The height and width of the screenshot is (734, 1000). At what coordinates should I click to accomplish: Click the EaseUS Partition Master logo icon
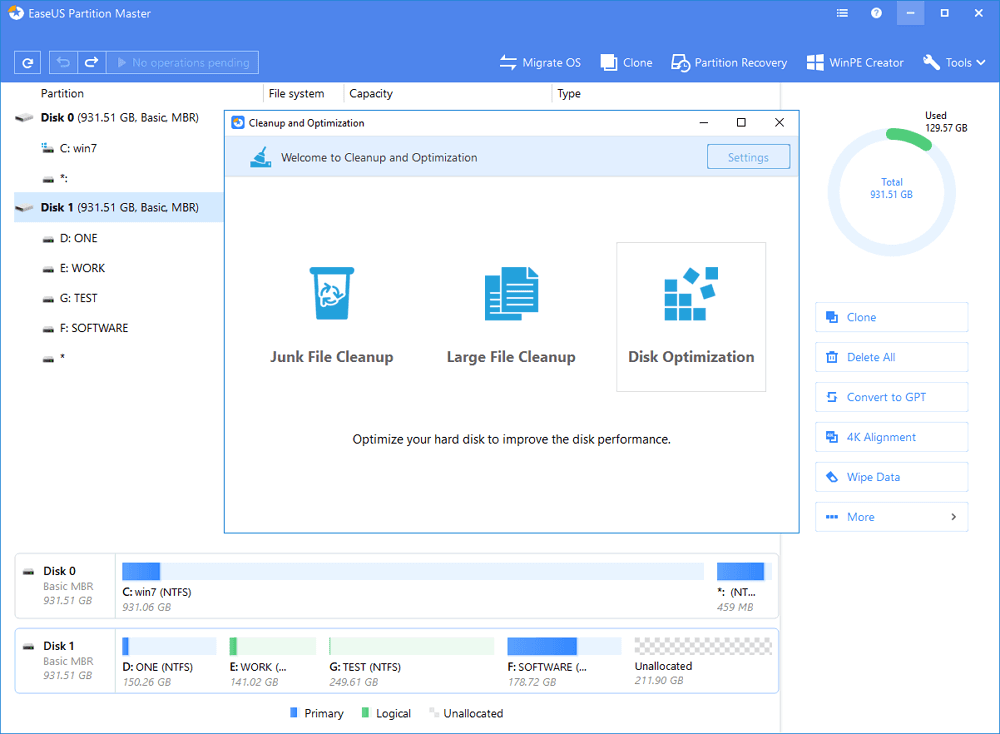click(16, 13)
